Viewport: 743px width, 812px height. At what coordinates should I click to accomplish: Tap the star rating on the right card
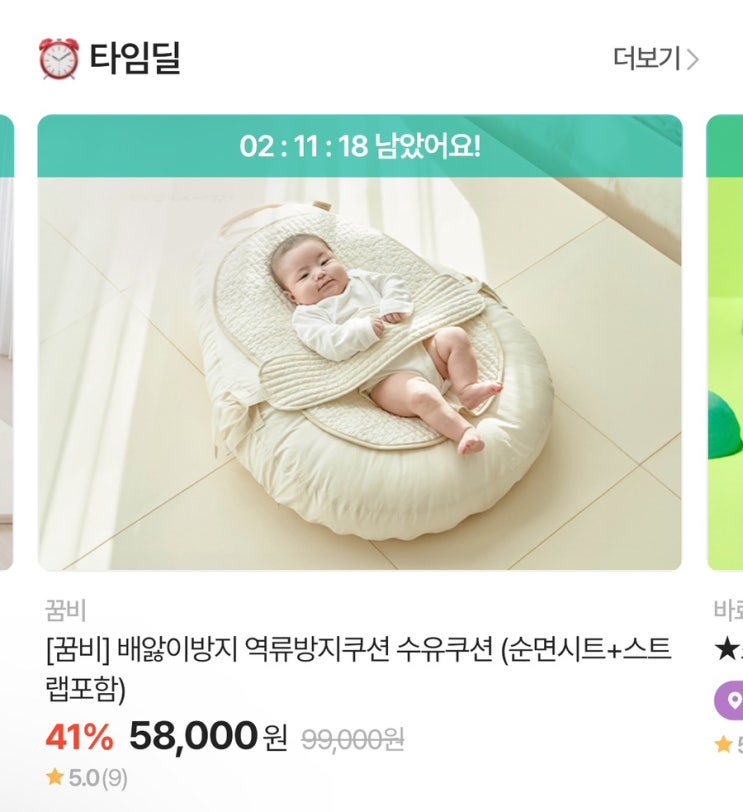(726, 744)
